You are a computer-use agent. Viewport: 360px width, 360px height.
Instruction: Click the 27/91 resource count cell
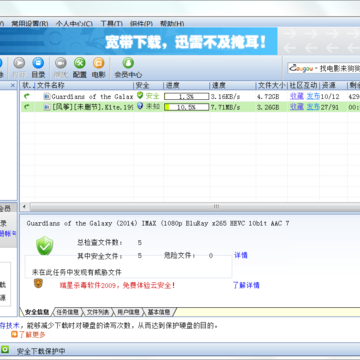pos(330,107)
